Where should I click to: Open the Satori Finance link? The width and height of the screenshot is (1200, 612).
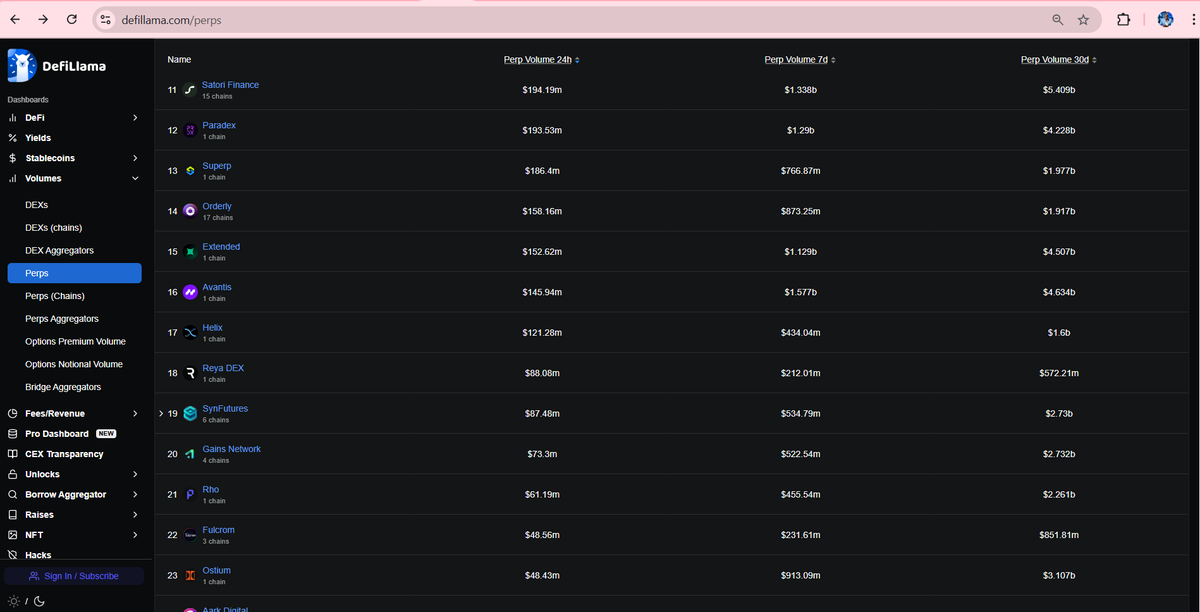point(230,85)
